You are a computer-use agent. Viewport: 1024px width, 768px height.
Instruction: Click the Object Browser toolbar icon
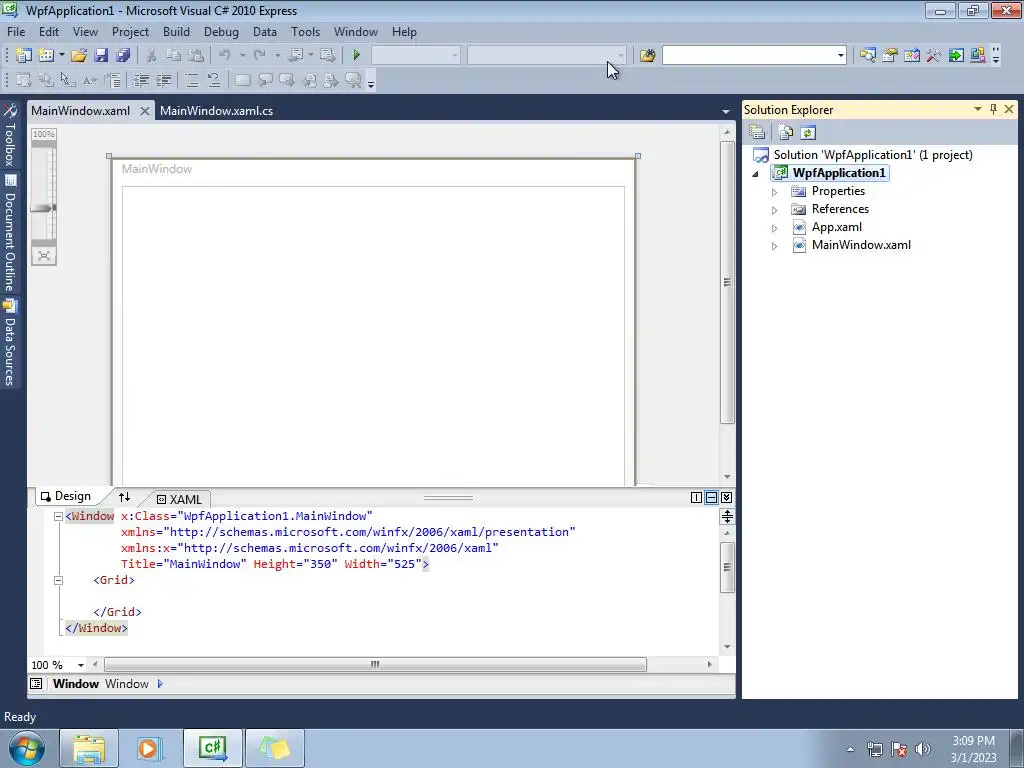pos(912,56)
